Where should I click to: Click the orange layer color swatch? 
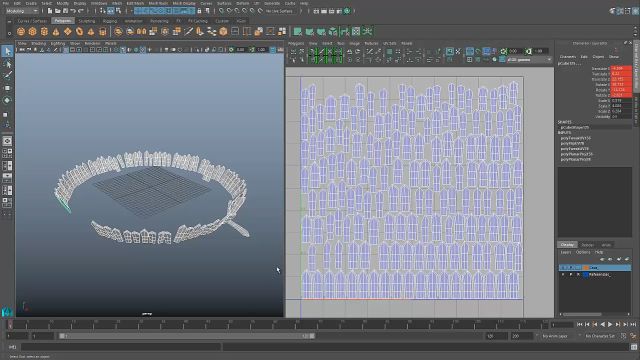tap(586, 268)
